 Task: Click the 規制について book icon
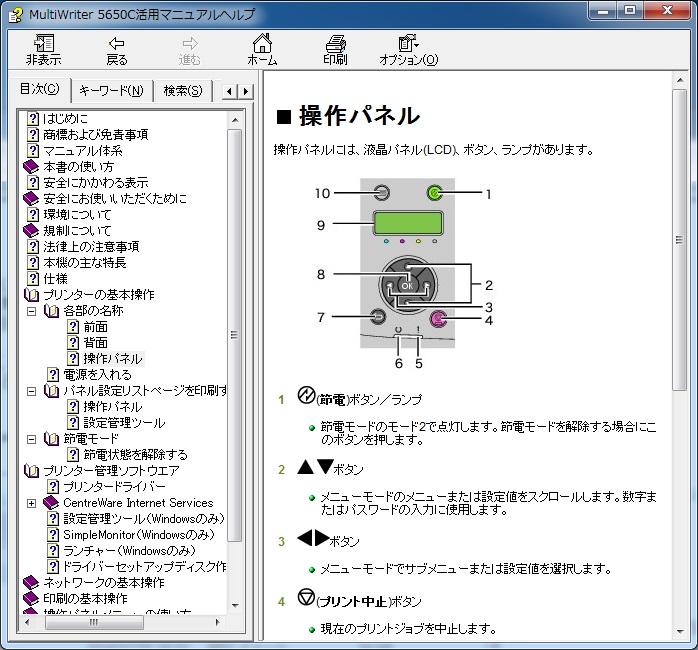[x=31, y=231]
